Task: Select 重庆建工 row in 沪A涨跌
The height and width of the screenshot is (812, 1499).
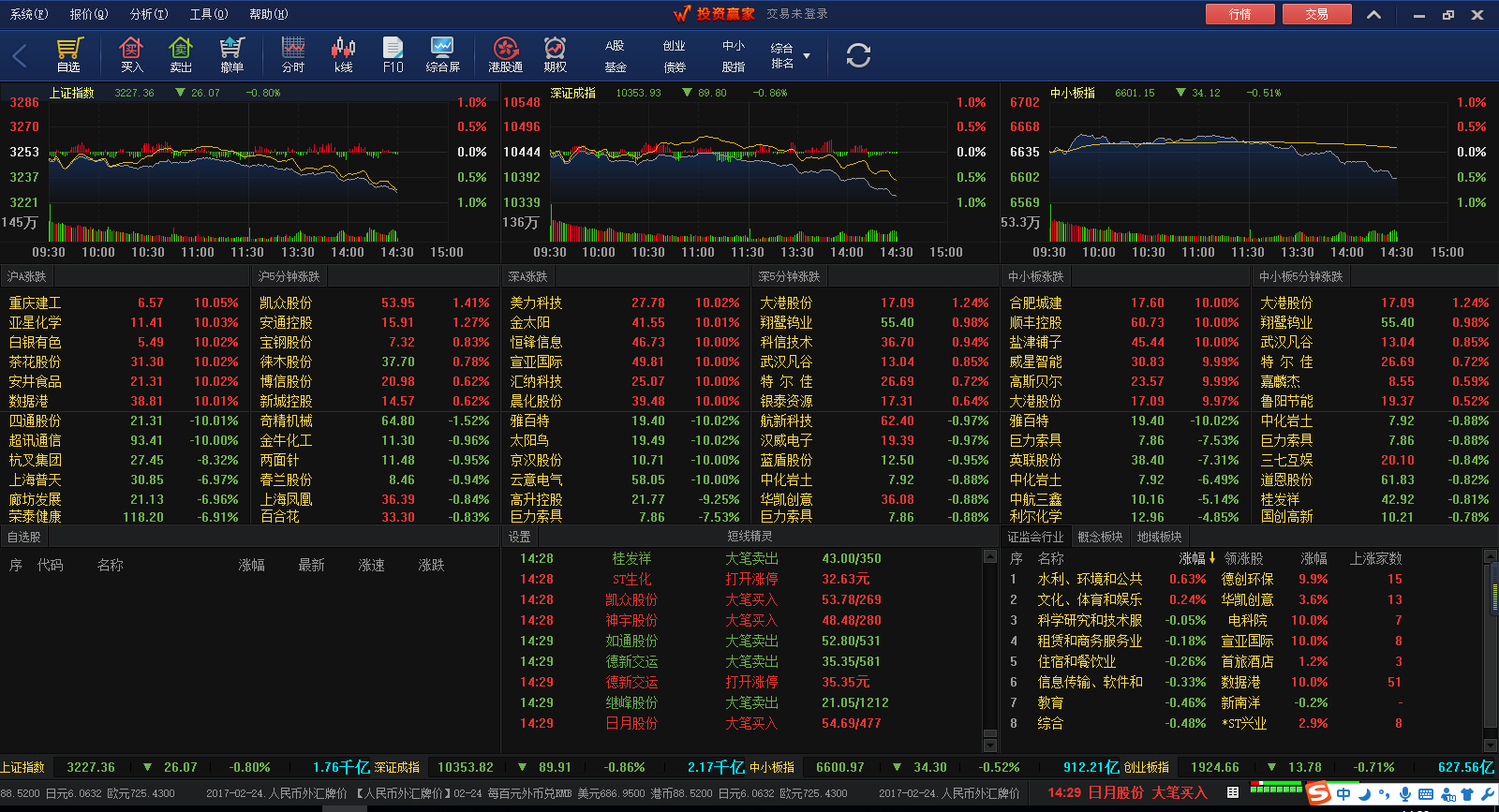Action: point(125,303)
